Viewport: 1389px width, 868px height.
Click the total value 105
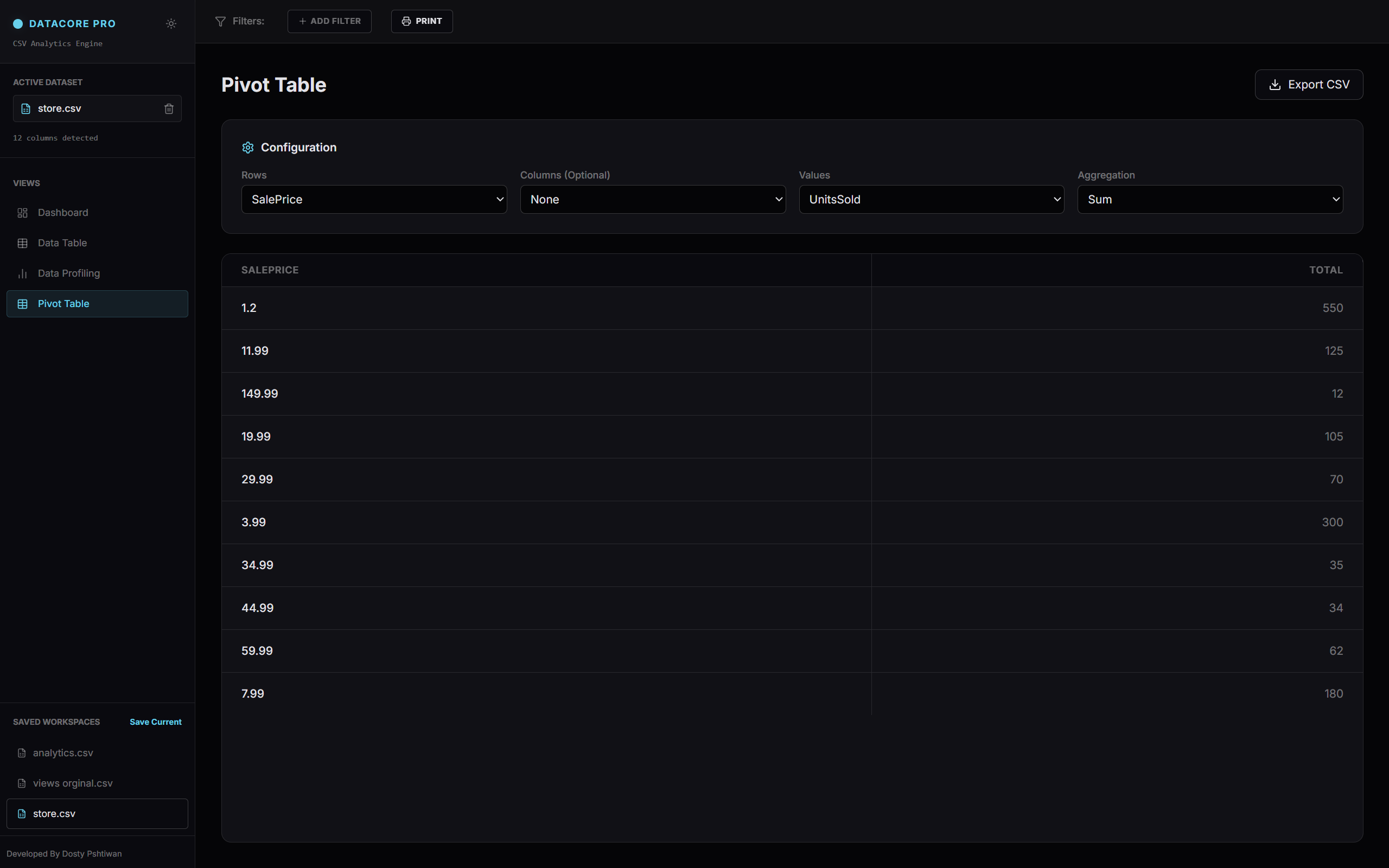1333,437
